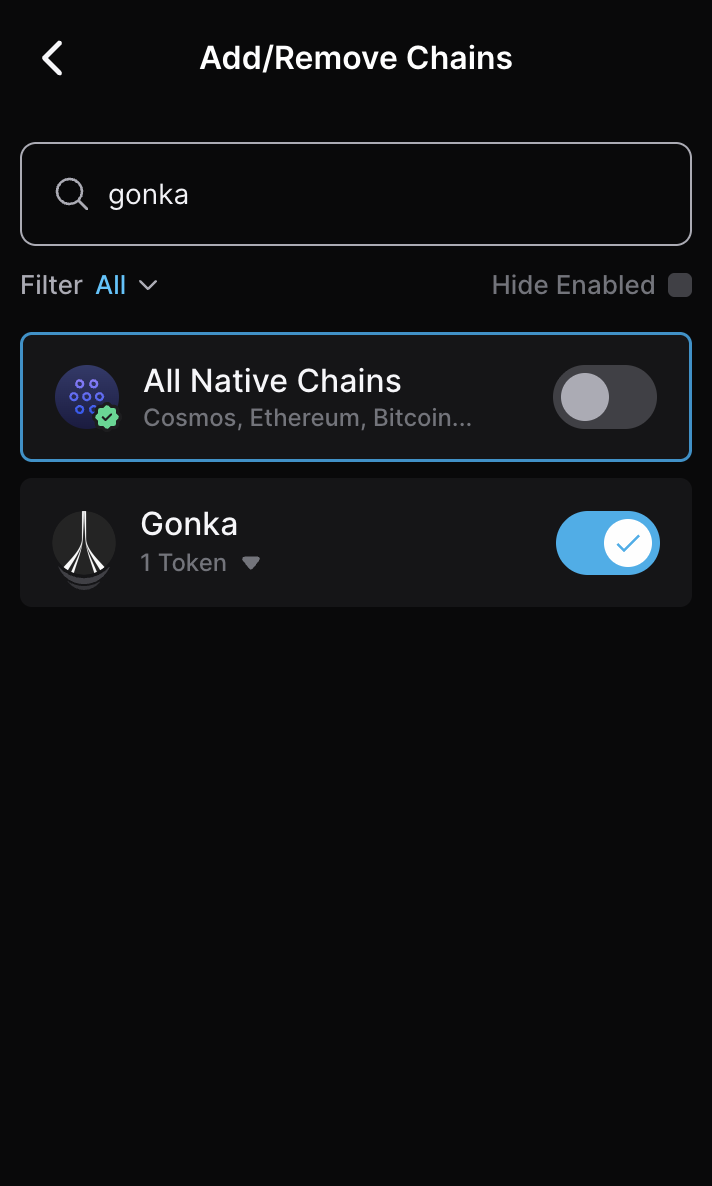Image resolution: width=712 pixels, height=1186 pixels.
Task: Click the magnifying glass search icon
Action: (x=72, y=193)
